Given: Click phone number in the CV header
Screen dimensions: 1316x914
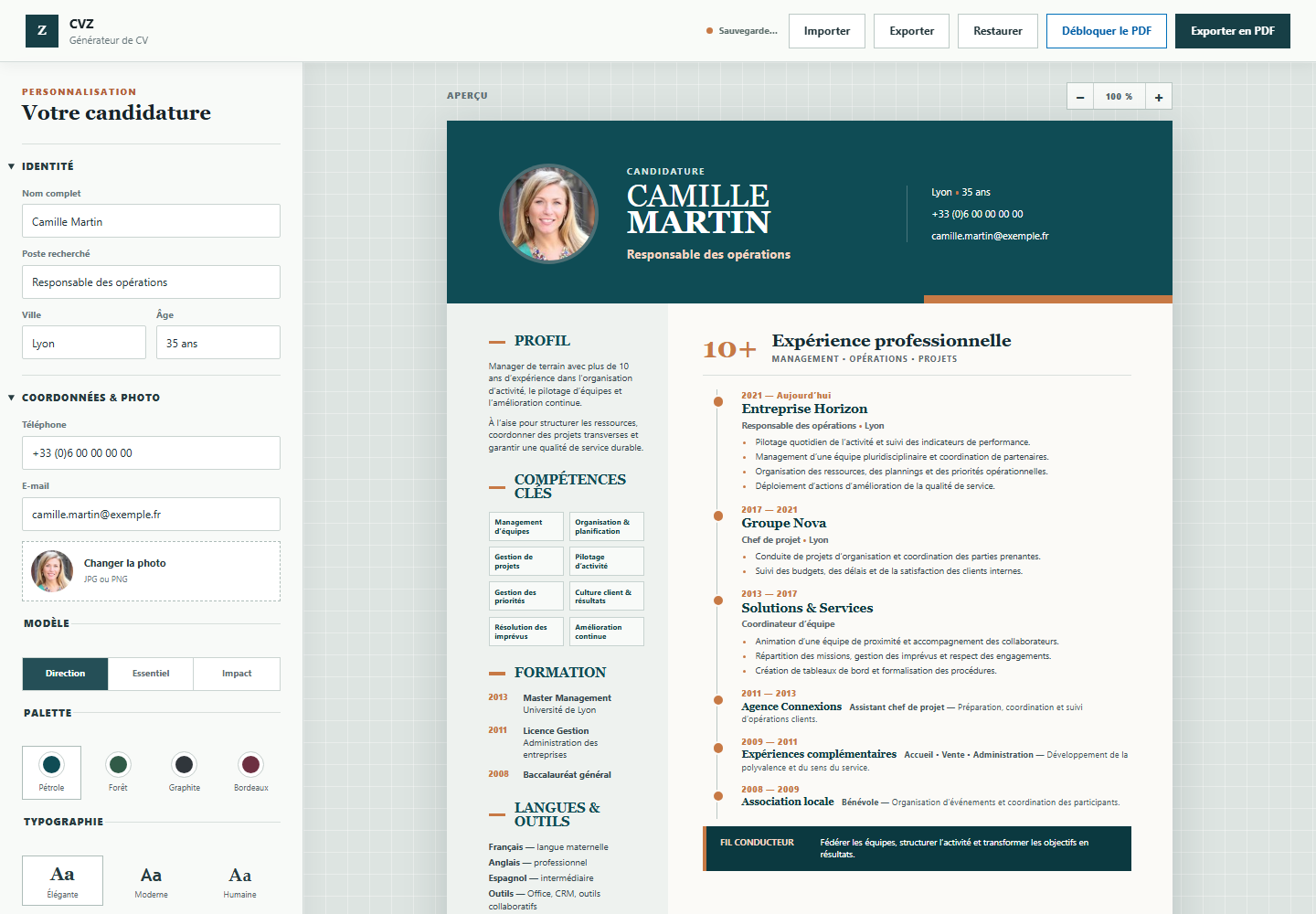Looking at the screenshot, I should point(977,214).
